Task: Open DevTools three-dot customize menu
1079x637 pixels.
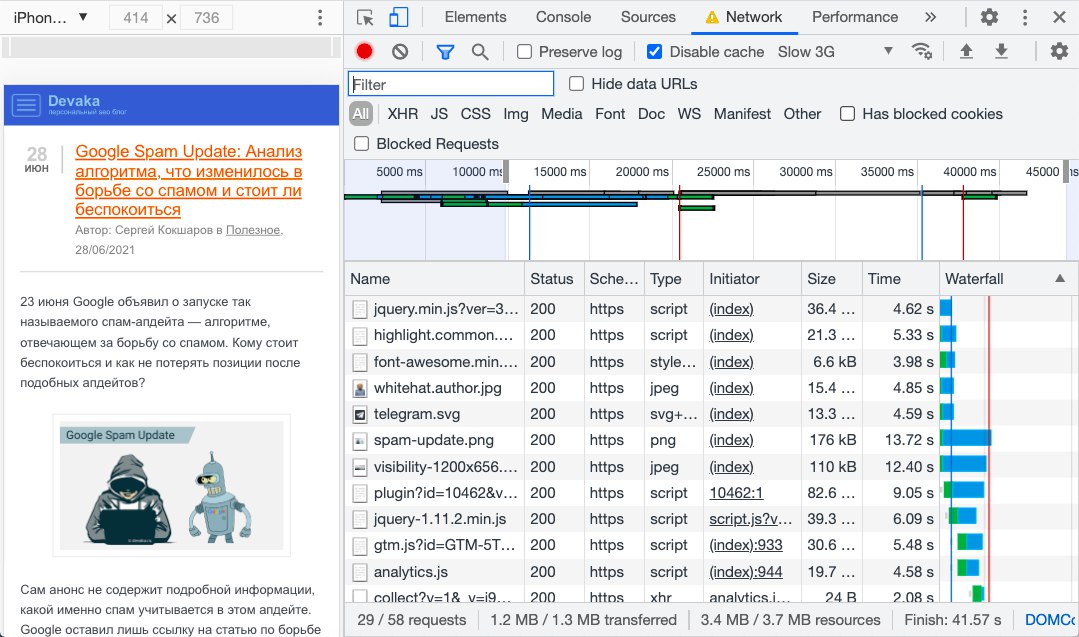Action: point(1025,17)
